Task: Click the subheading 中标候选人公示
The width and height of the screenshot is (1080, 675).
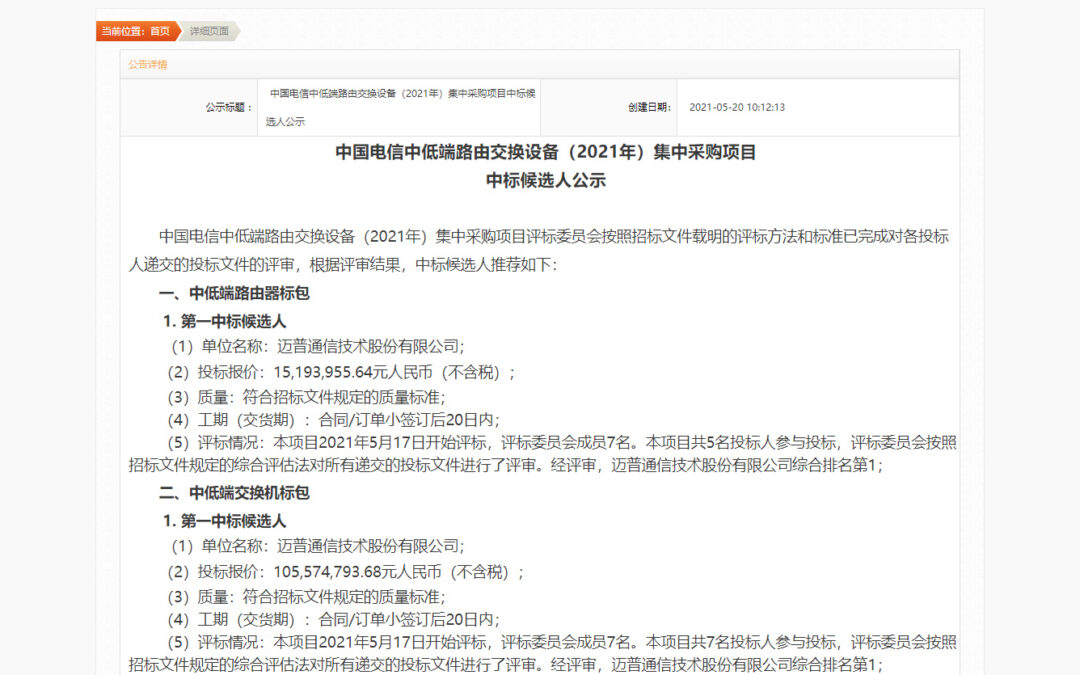Action: click(546, 180)
